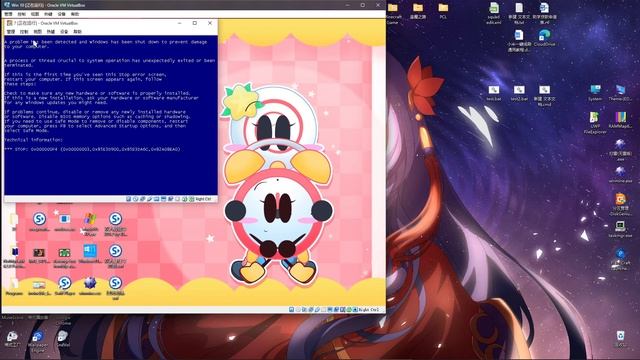Select the test.bat file icon
Viewport: 640px width, 360px height.
(493, 91)
